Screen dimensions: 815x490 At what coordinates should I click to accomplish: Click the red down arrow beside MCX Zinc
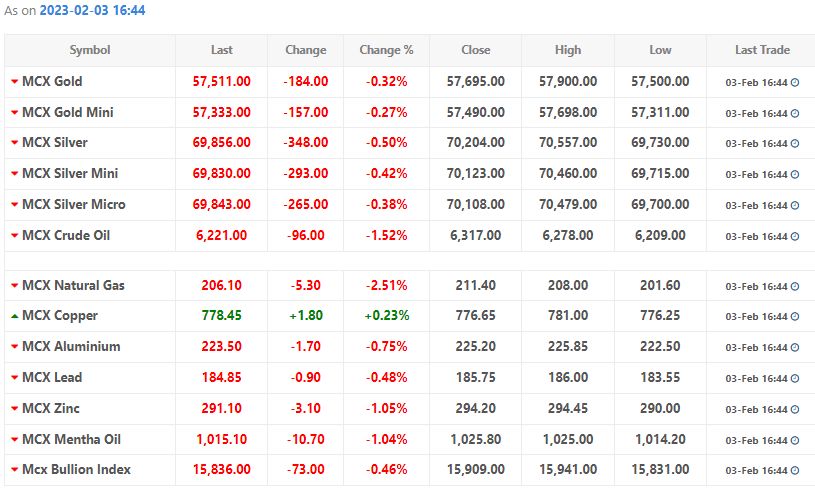[15, 409]
